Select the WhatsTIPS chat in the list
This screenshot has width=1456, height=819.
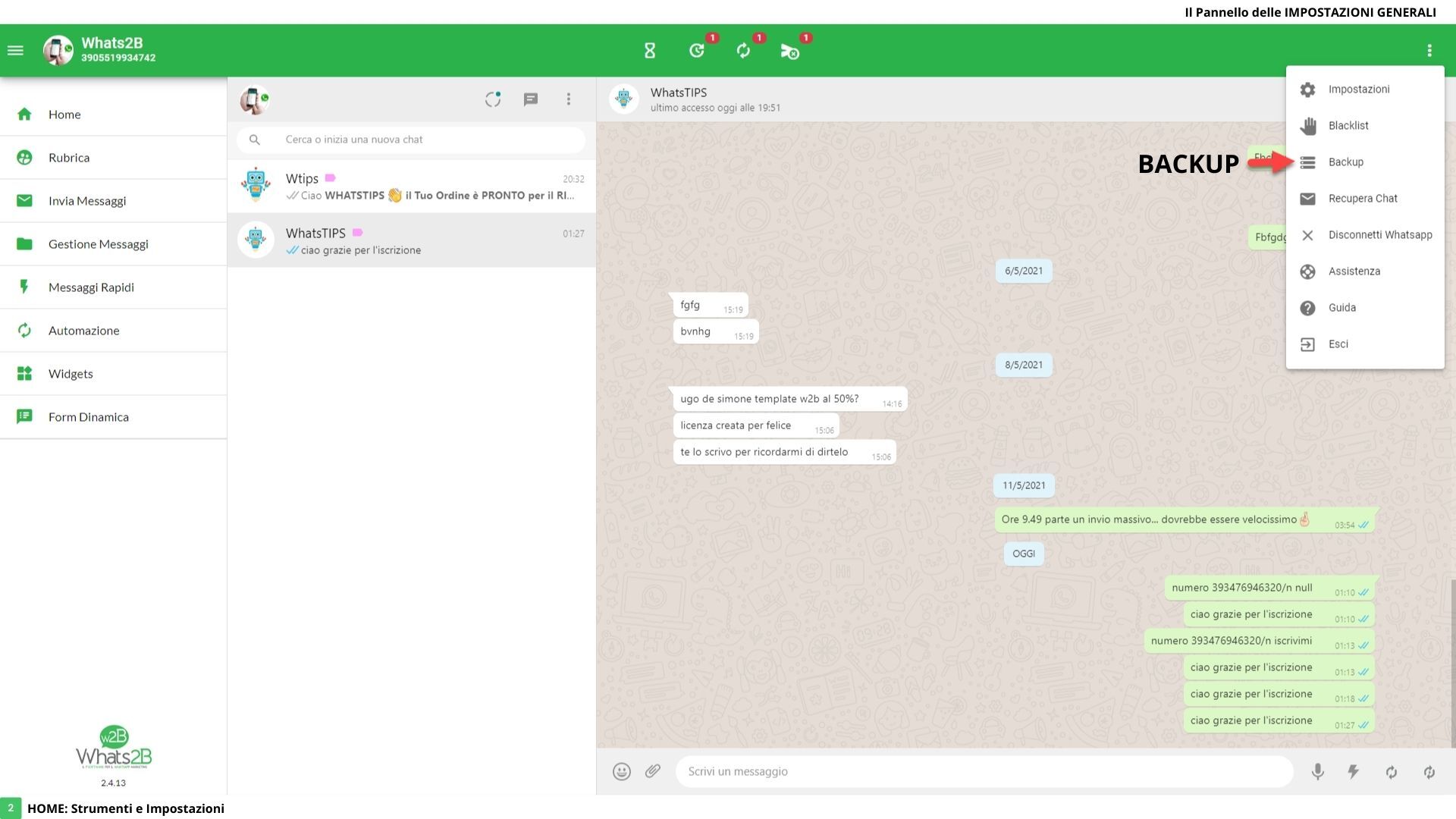[x=412, y=240]
